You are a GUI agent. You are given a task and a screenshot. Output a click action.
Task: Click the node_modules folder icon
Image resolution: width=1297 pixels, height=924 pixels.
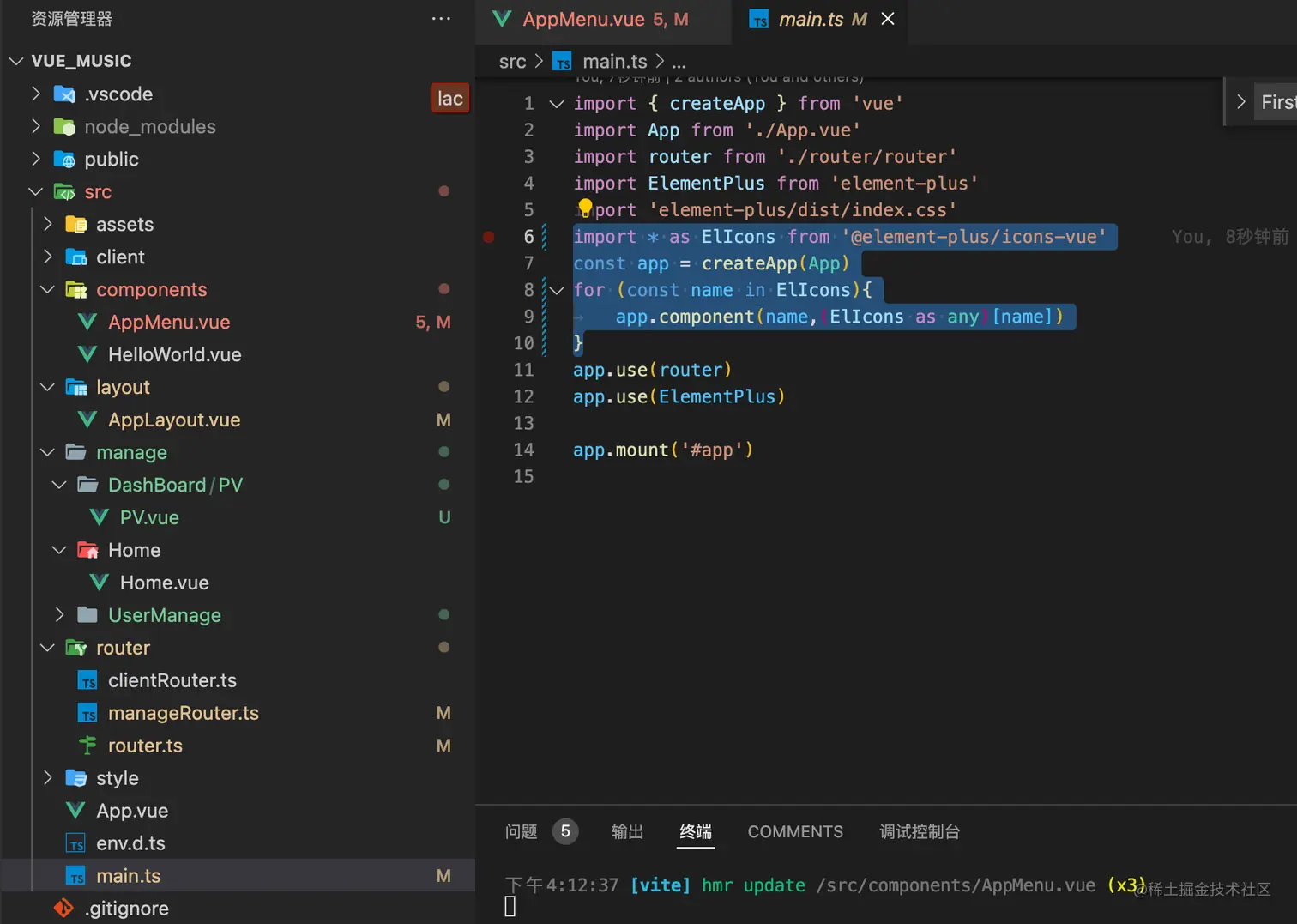pyautogui.click(x=64, y=127)
